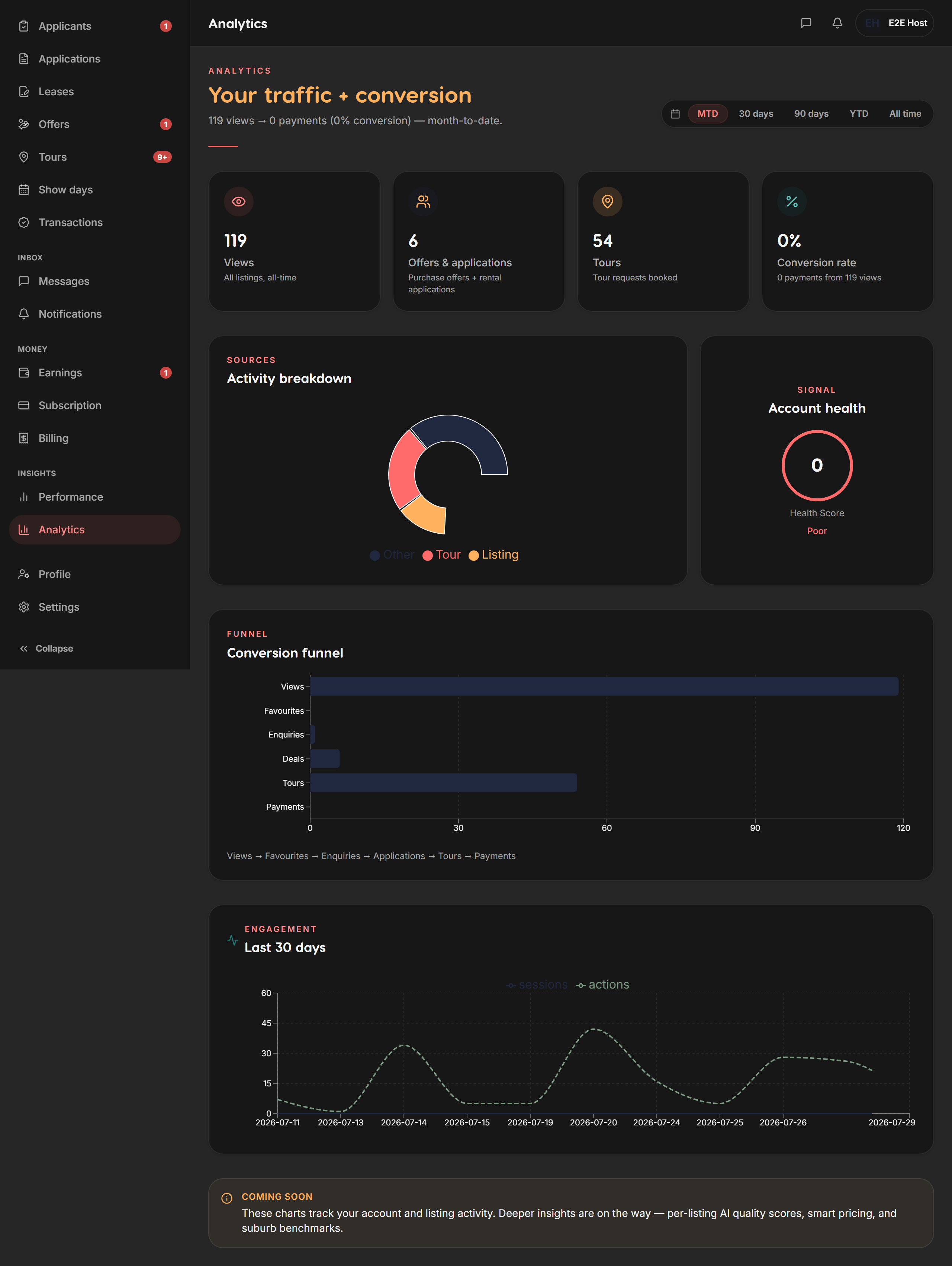The width and height of the screenshot is (952, 1266).
Task: Click the Conversion rate percent icon
Action: [x=792, y=202]
